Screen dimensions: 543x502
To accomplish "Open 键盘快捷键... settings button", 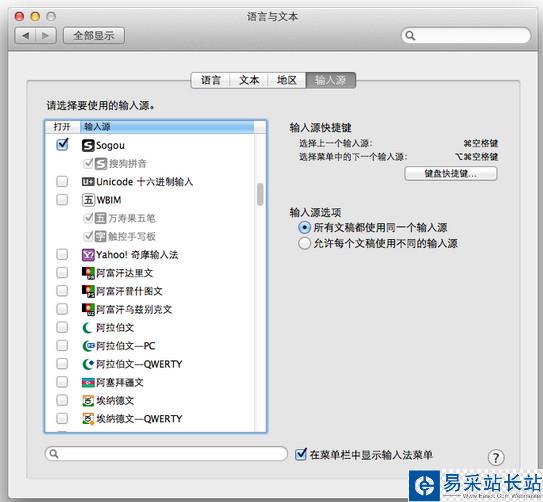I will [x=451, y=173].
